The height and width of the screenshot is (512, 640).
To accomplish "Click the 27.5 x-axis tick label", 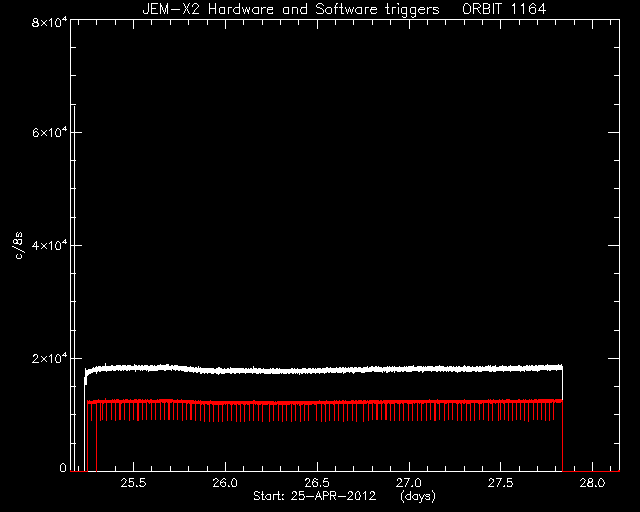I will click(x=500, y=483).
